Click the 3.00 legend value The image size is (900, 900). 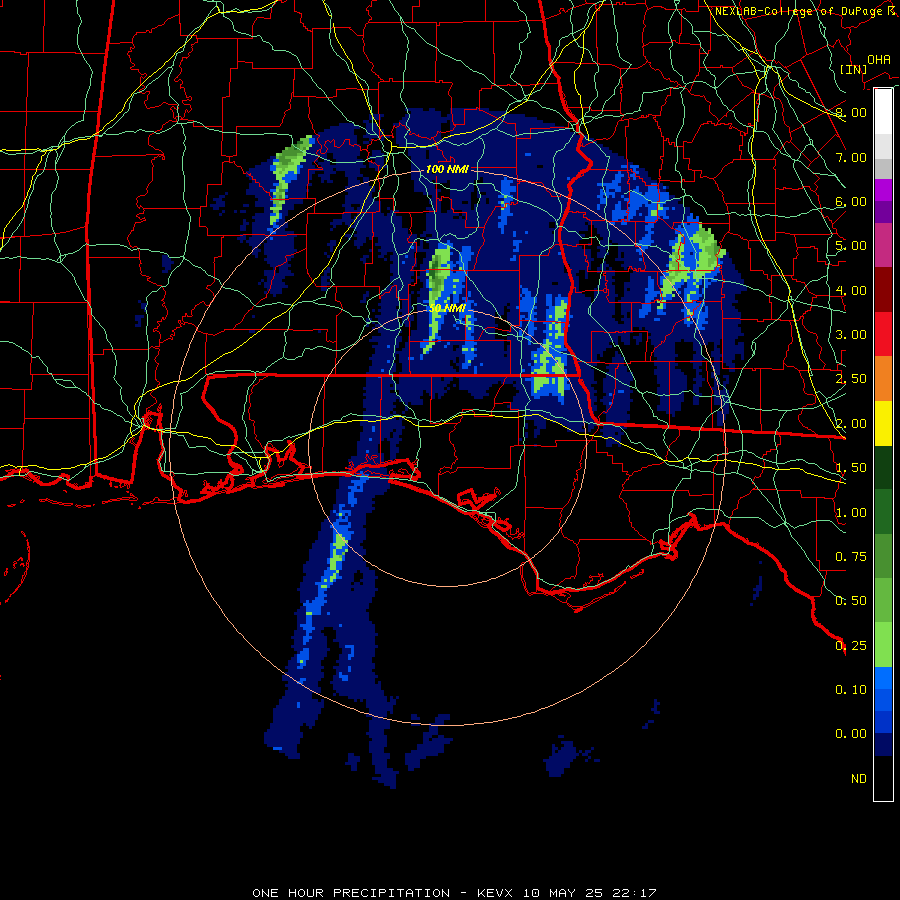click(x=851, y=334)
